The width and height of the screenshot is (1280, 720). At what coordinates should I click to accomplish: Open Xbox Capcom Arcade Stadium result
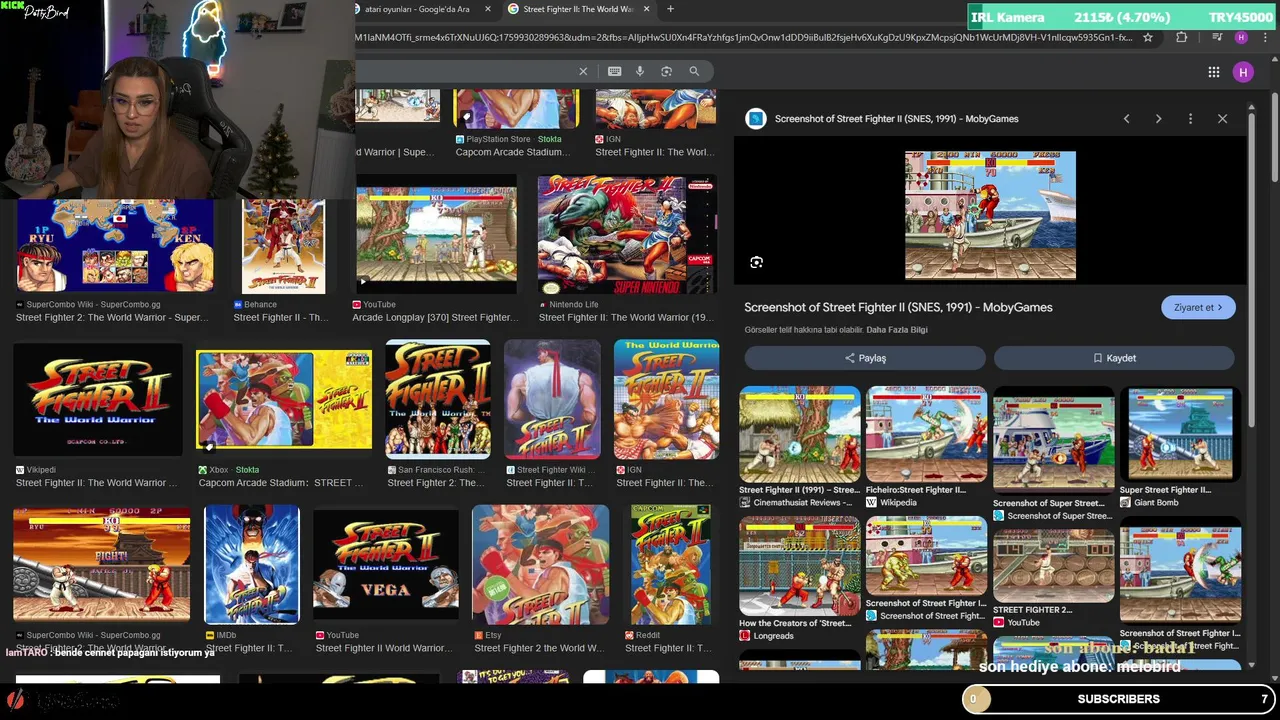click(284, 399)
